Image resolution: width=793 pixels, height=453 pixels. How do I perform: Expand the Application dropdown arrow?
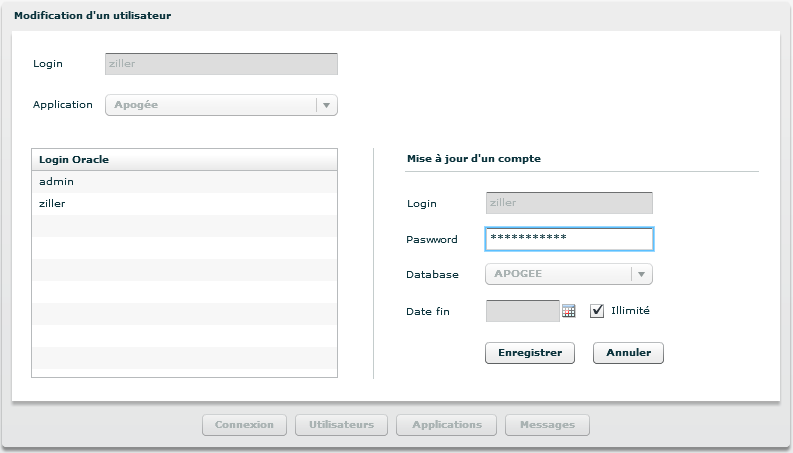click(326, 105)
